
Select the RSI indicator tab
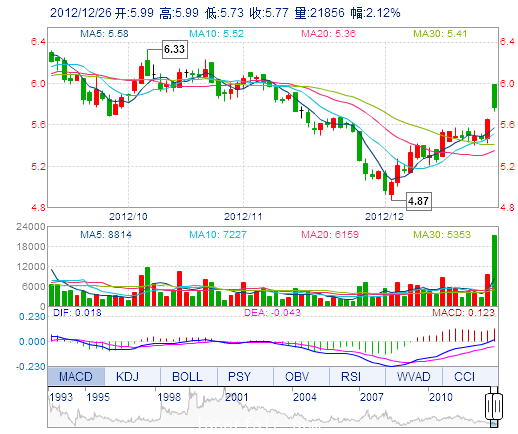coord(351,376)
